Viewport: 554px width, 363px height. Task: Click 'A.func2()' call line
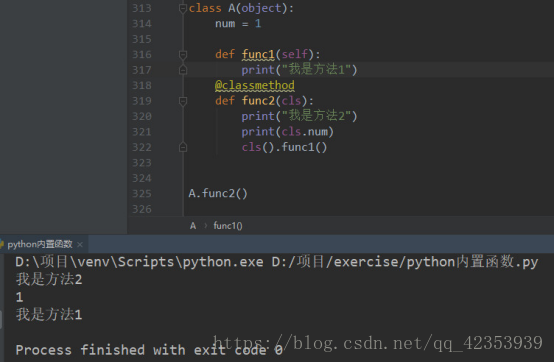[x=218, y=194]
